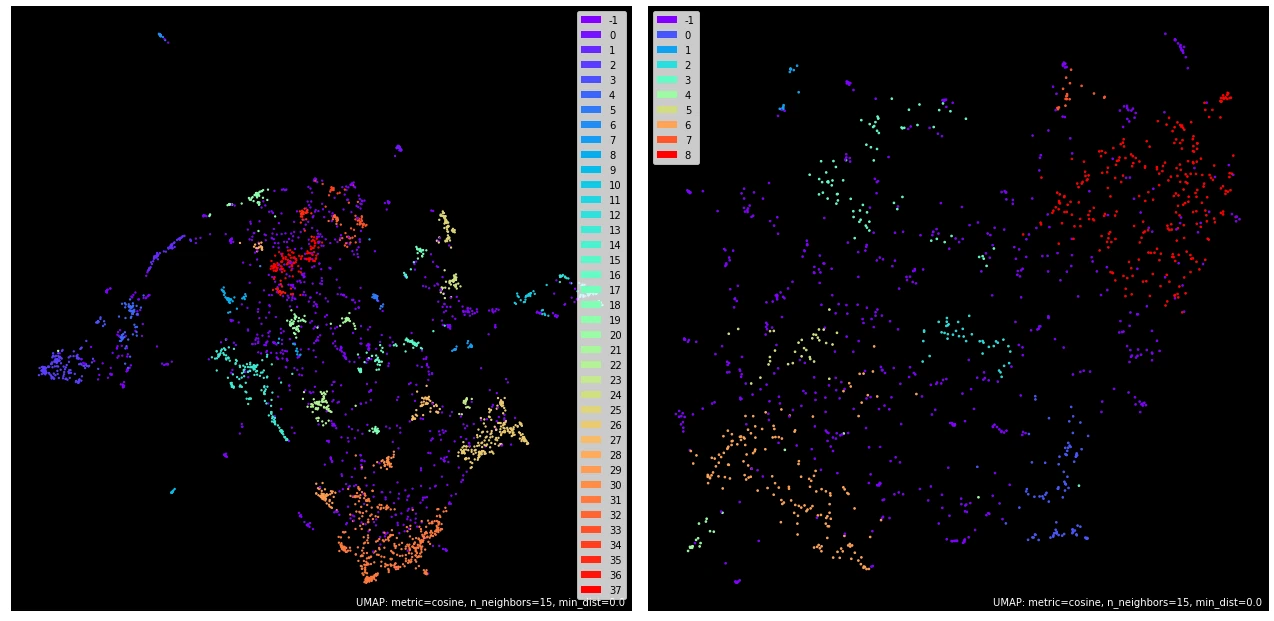Image resolution: width=1274 pixels, height=621 pixels.
Task: Pick cluster 1 swatch in right plot legend
Action: 667,50
